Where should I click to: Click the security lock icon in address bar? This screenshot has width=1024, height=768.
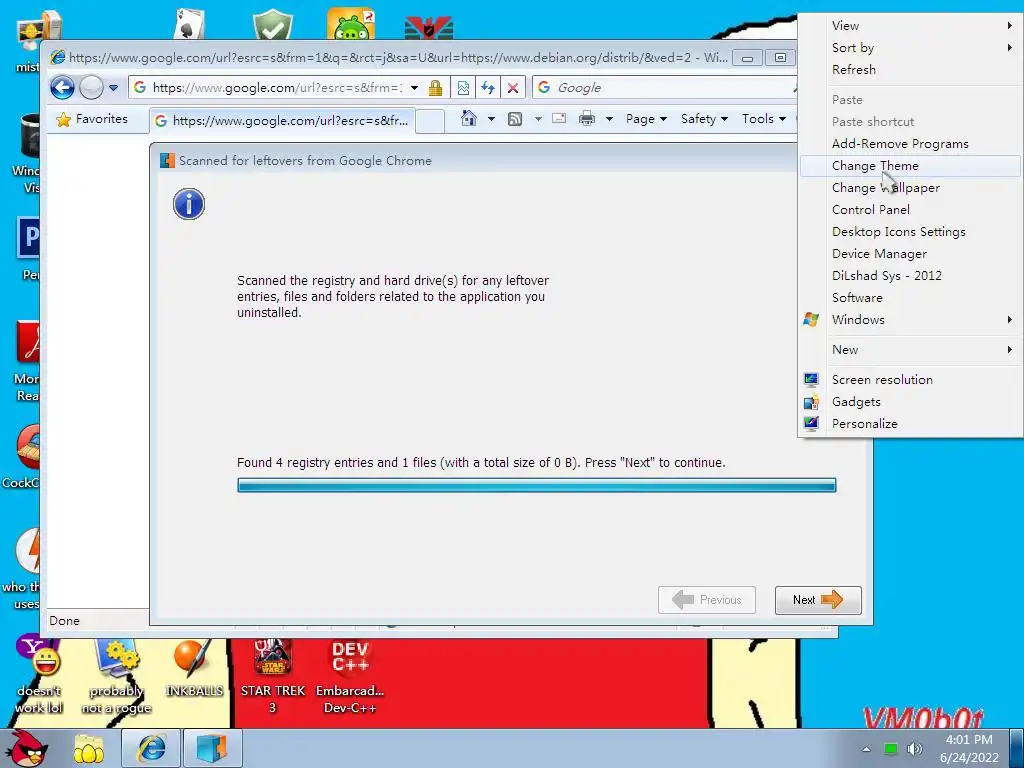pyautogui.click(x=436, y=88)
